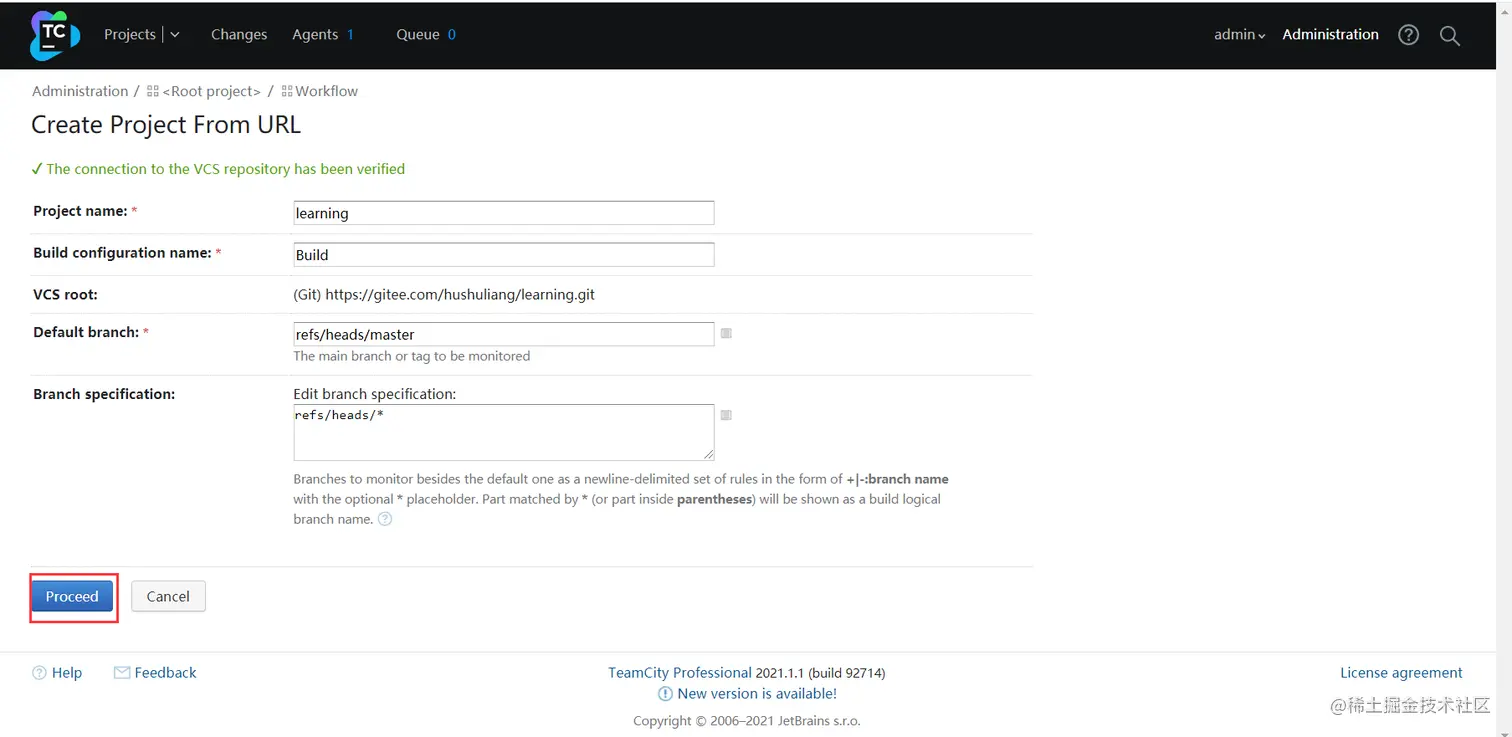Click the Root project grid icon in breadcrumb

coord(153,91)
